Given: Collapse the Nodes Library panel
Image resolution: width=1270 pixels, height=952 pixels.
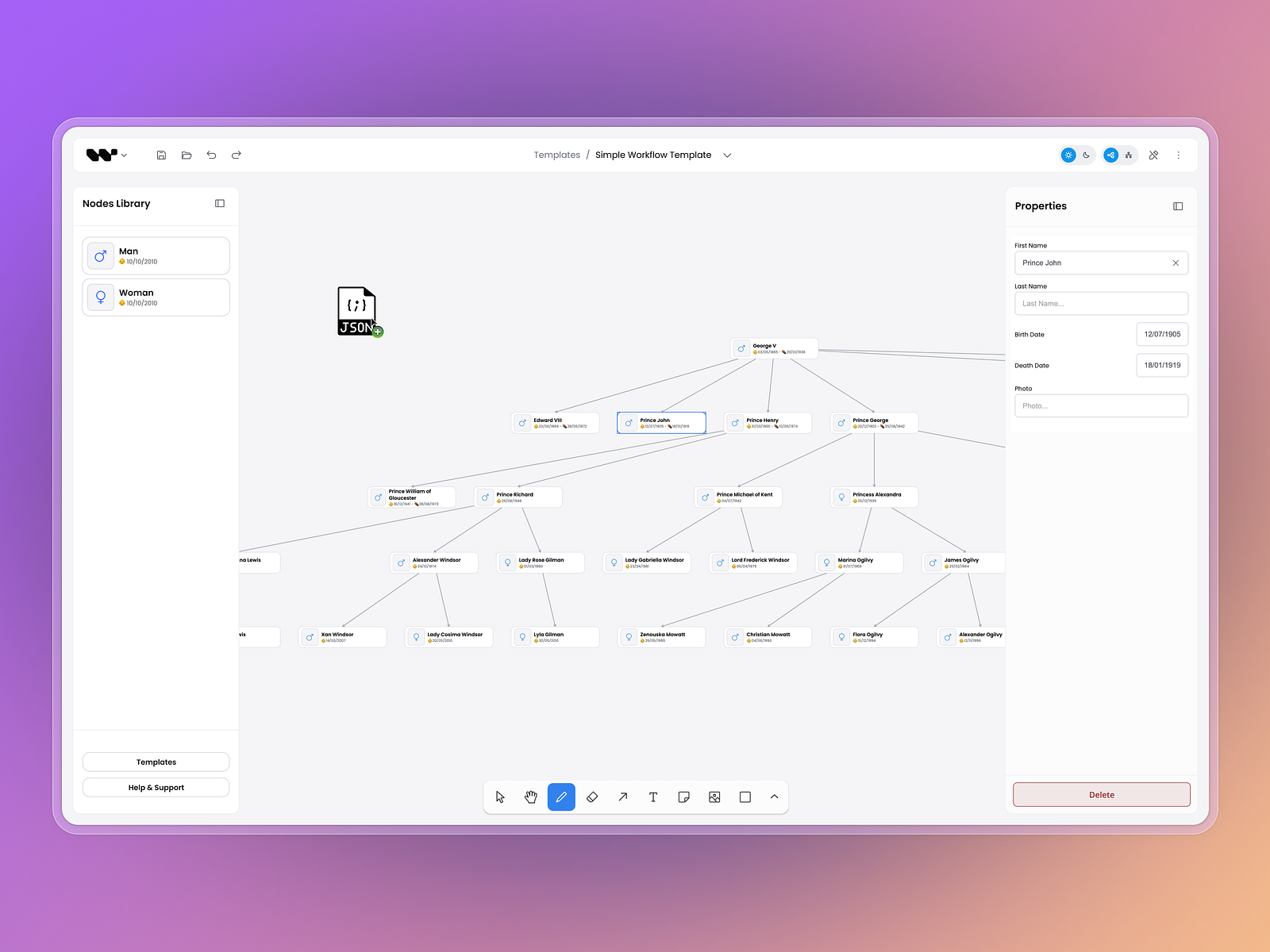Looking at the screenshot, I should coord(219,203).
